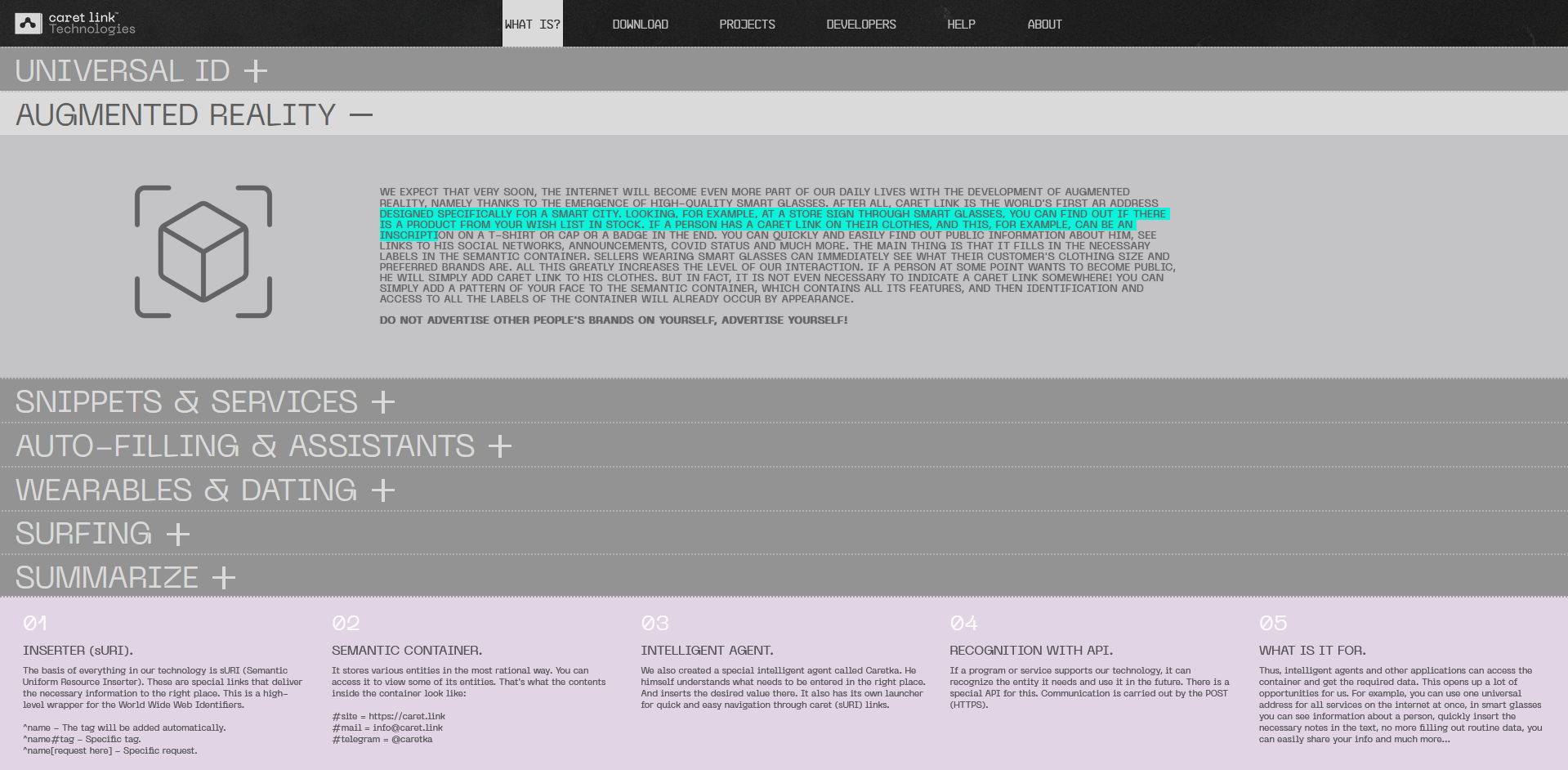Image resolution: width=1568 pixels, height=770 pixels.
Task: Collapse the AUGMENTED REALITY section
Action: pos(193,114)
